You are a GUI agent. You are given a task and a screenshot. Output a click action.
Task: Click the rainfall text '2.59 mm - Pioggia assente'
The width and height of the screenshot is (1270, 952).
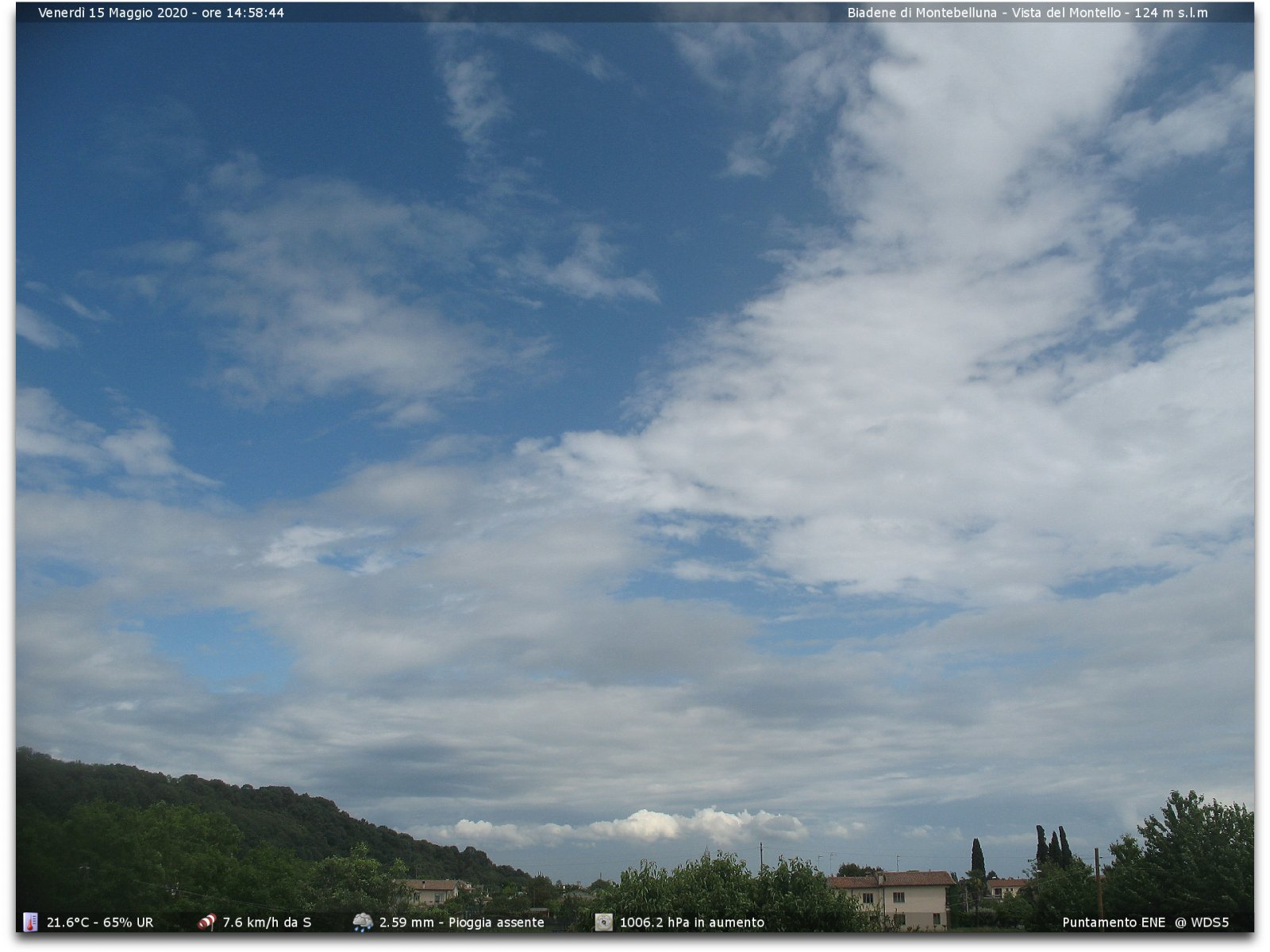click(462, 923)
